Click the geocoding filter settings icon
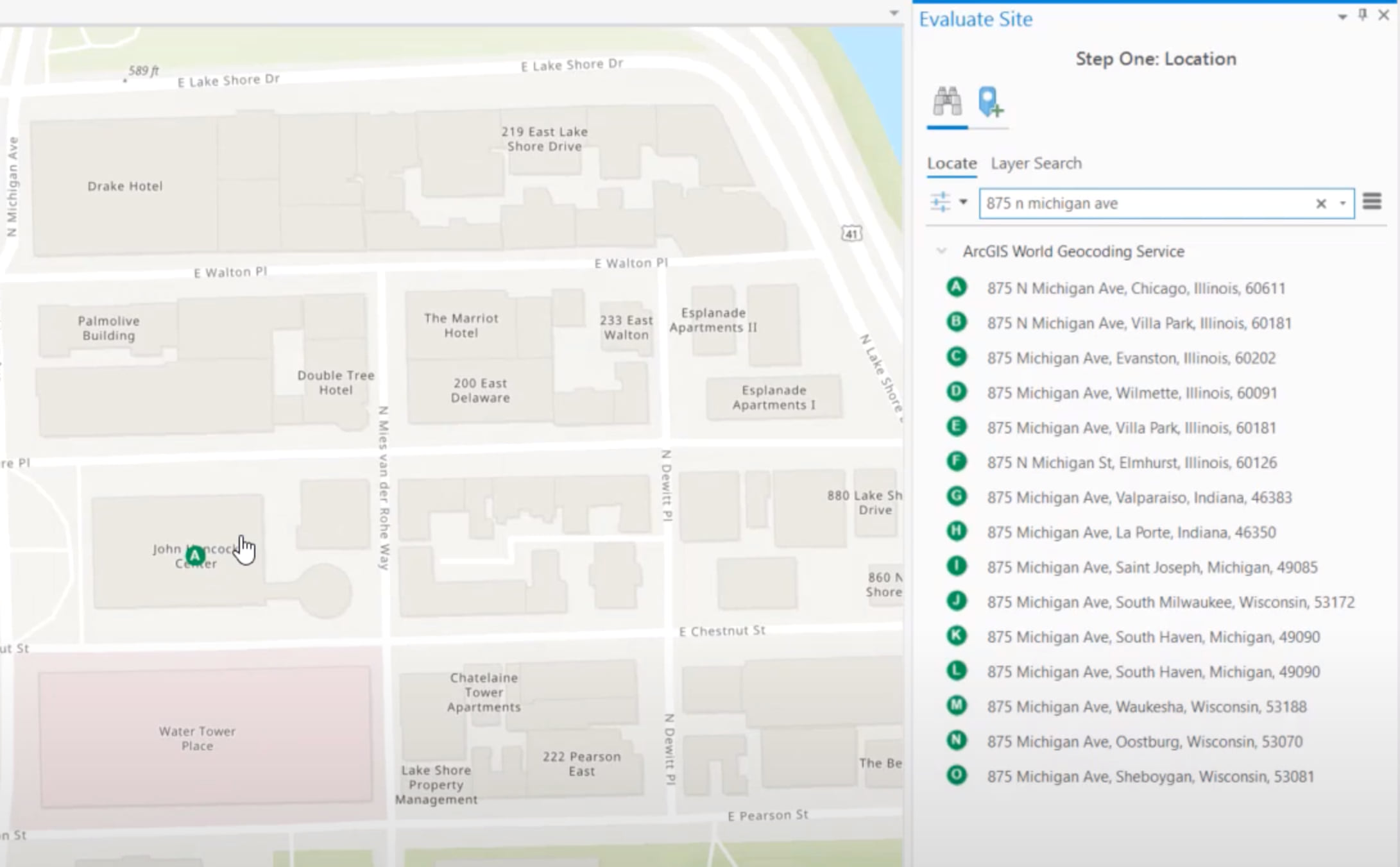Image resolution: width=1400 pixels, height=867 pixels. 940,202
